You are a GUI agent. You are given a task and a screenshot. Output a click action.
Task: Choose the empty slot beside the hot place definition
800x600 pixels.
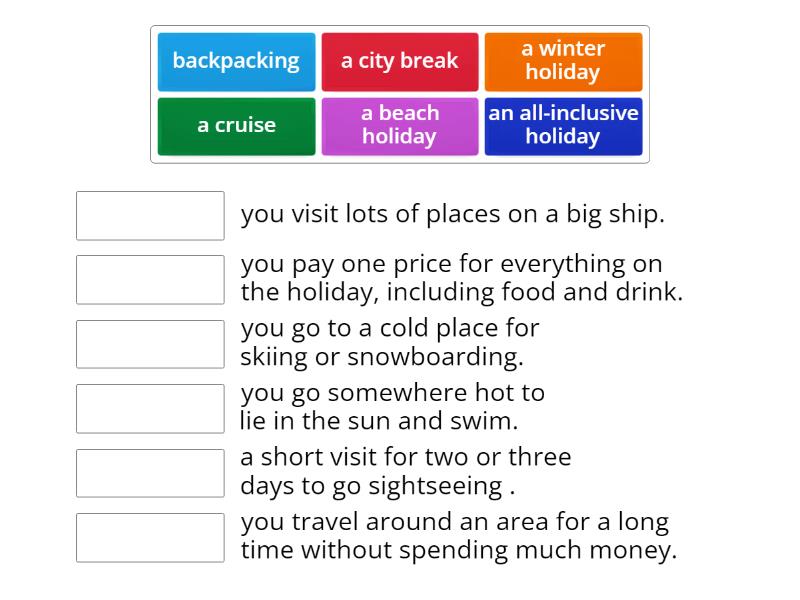click(x=150, y=408)
